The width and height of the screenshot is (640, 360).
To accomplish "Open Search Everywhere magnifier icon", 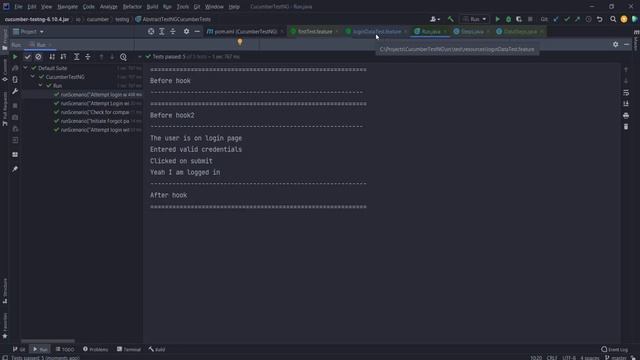I will (x=613, y=19).
